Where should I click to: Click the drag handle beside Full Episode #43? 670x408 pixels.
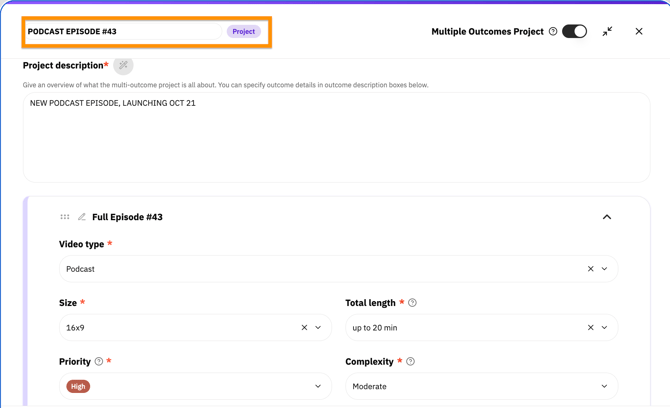tap(65, 217)
